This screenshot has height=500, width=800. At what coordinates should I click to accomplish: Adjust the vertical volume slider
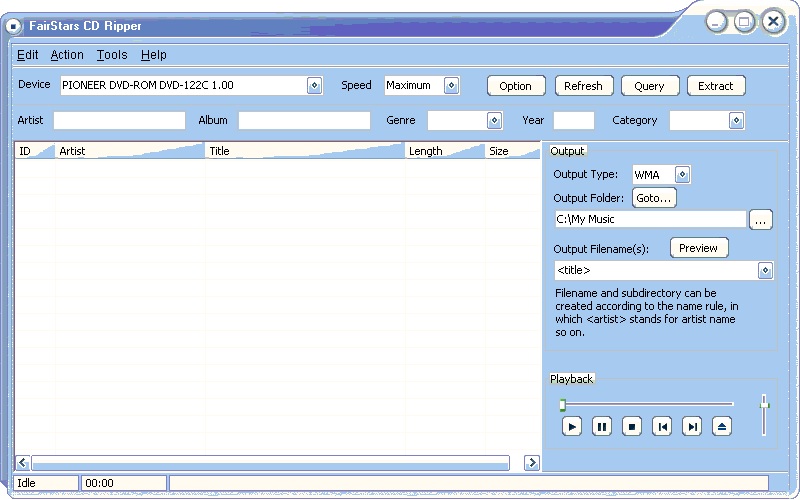(765, 403)
